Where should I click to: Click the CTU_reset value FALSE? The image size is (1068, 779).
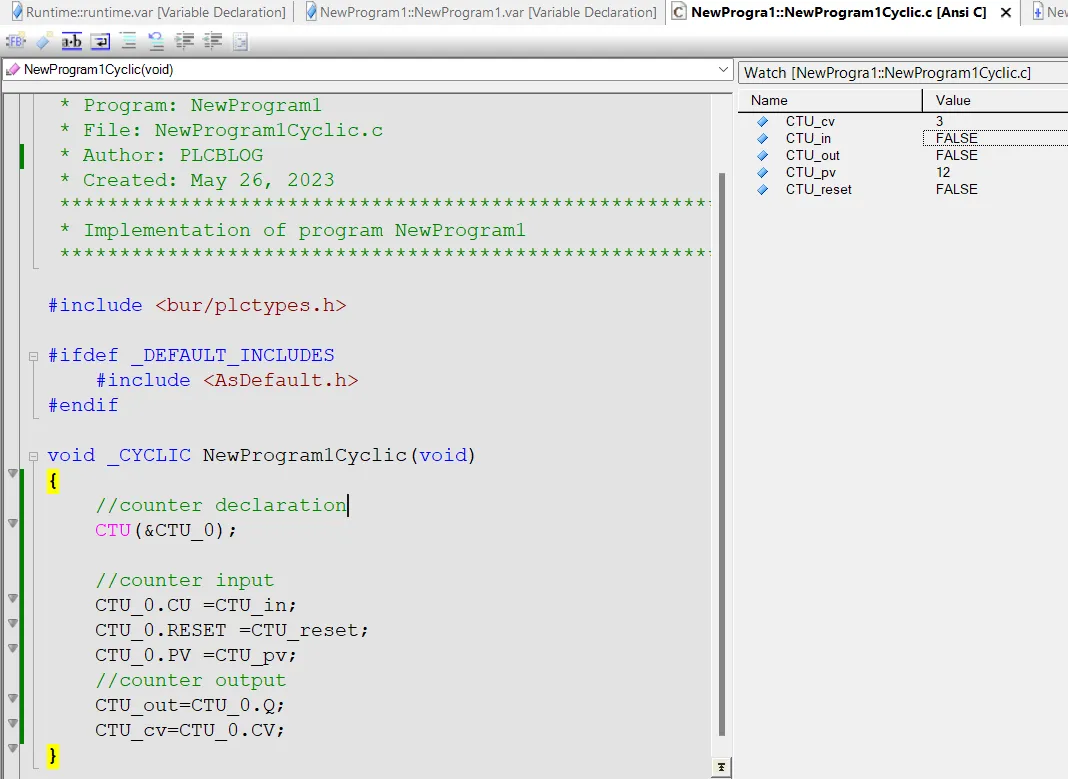(956, 189)
